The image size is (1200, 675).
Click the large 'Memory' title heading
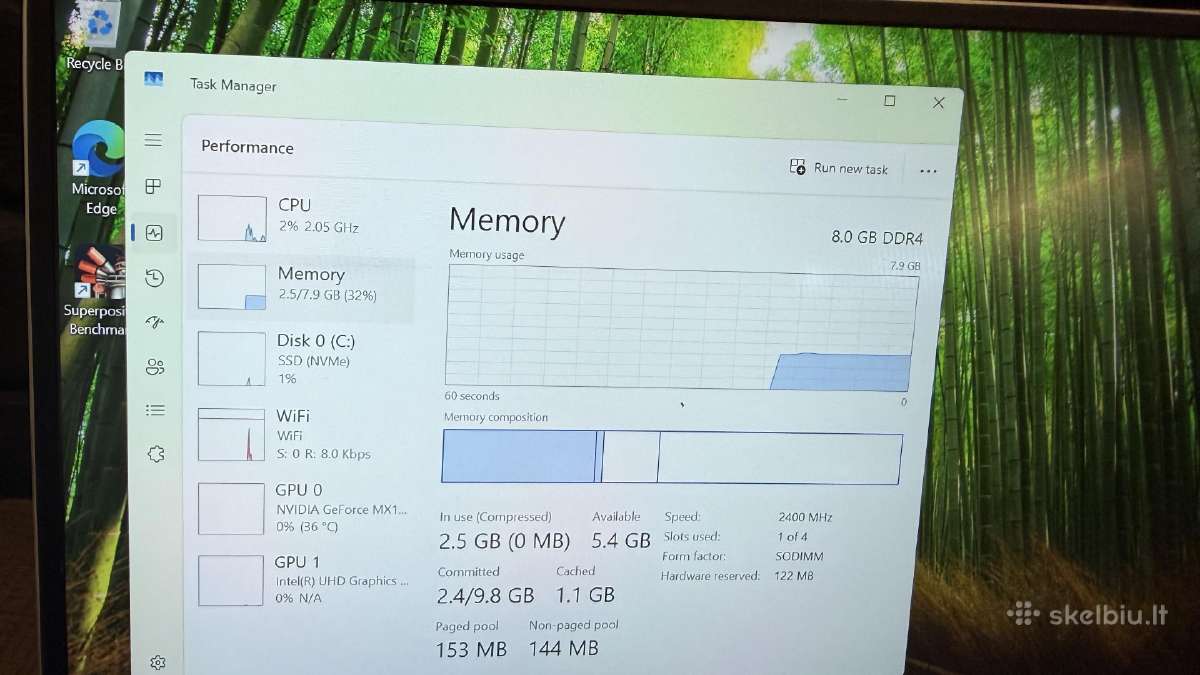point(507,221)
